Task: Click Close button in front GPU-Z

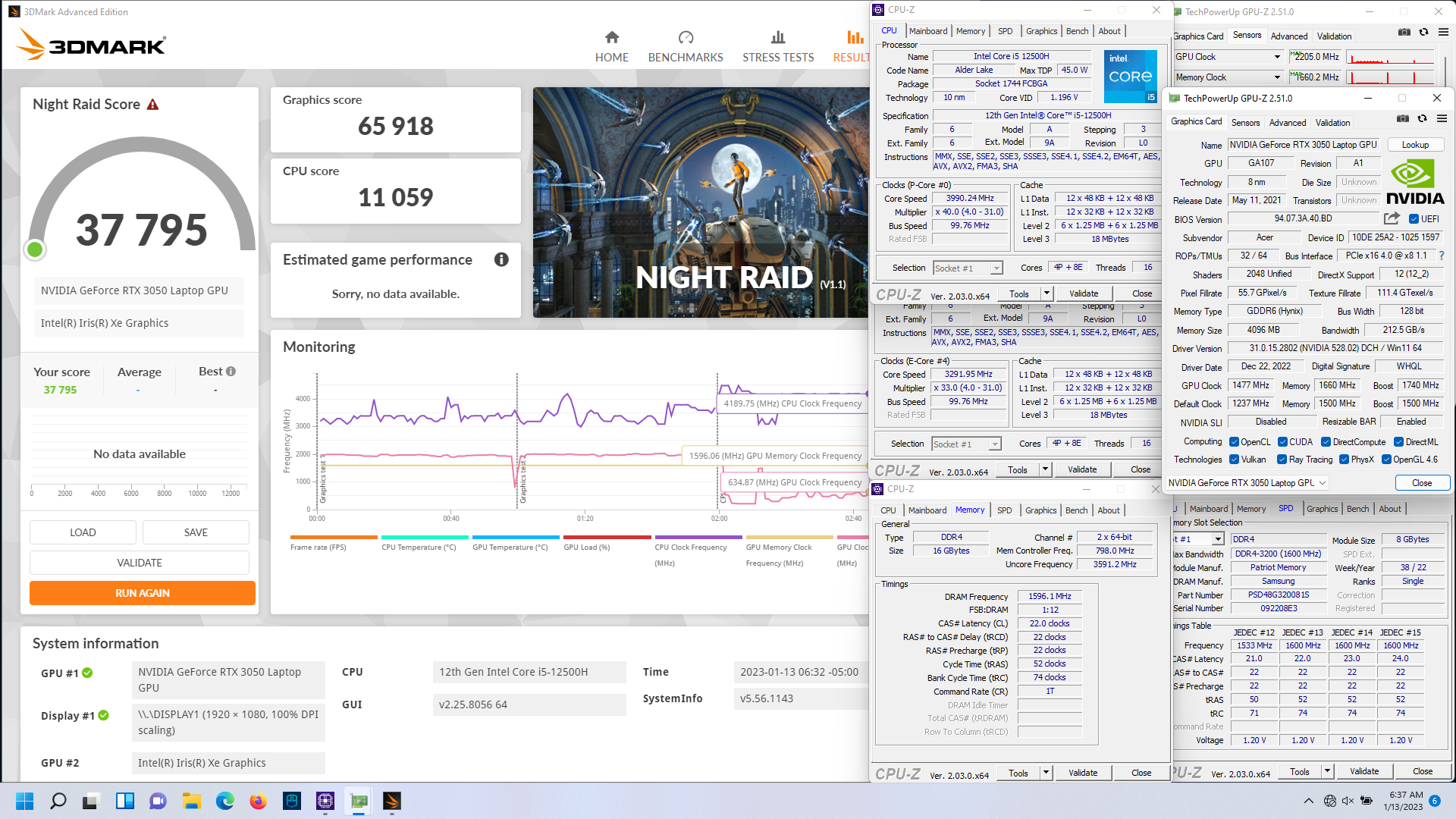Action: [1422, 483]
